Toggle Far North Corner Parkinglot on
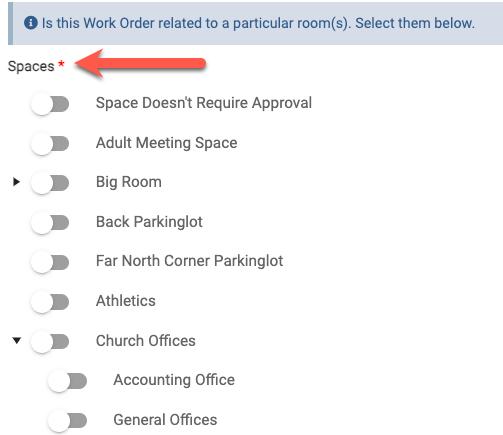 [x=50, y=262]
